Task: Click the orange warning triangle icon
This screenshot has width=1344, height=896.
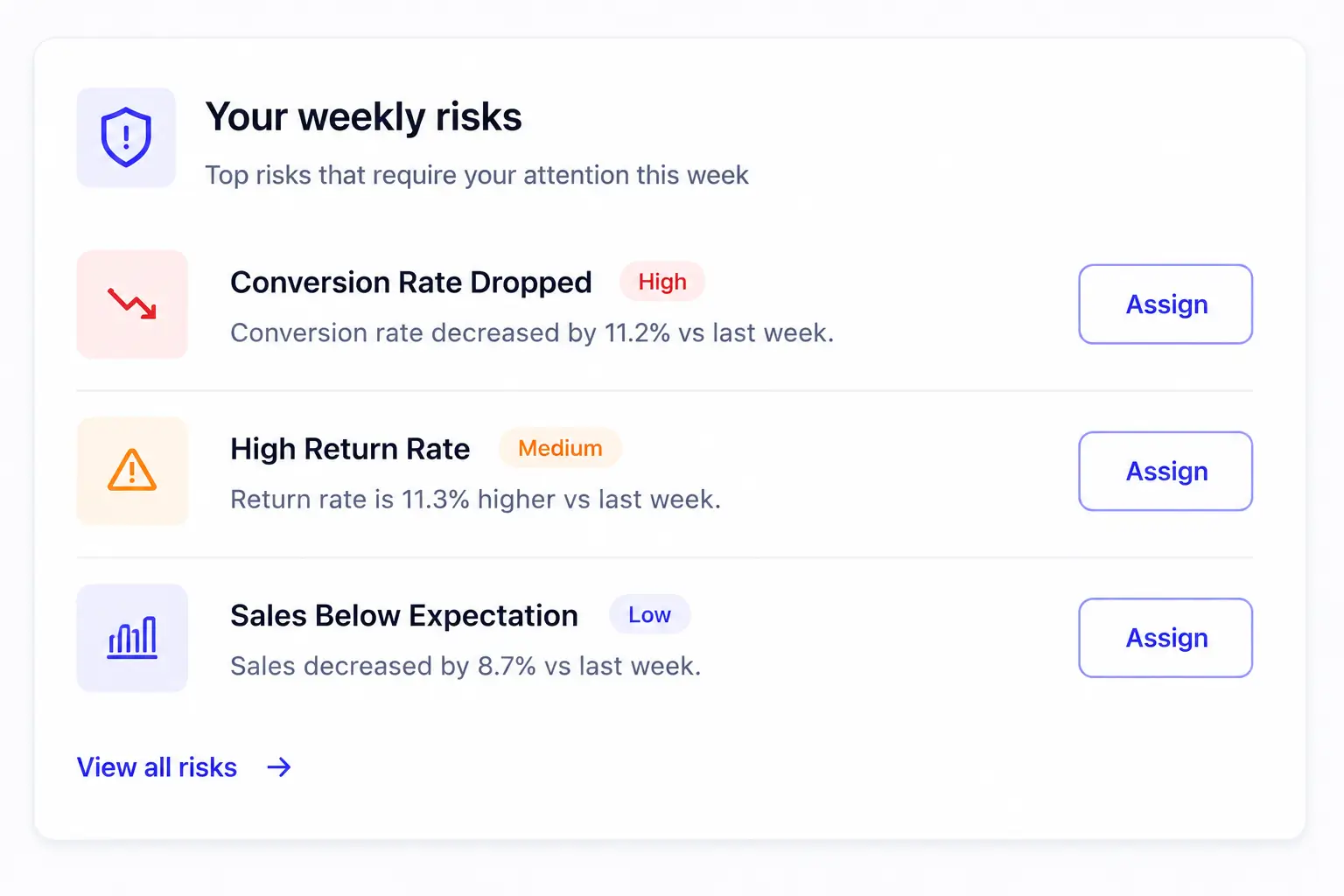Action: pos(132,471)
